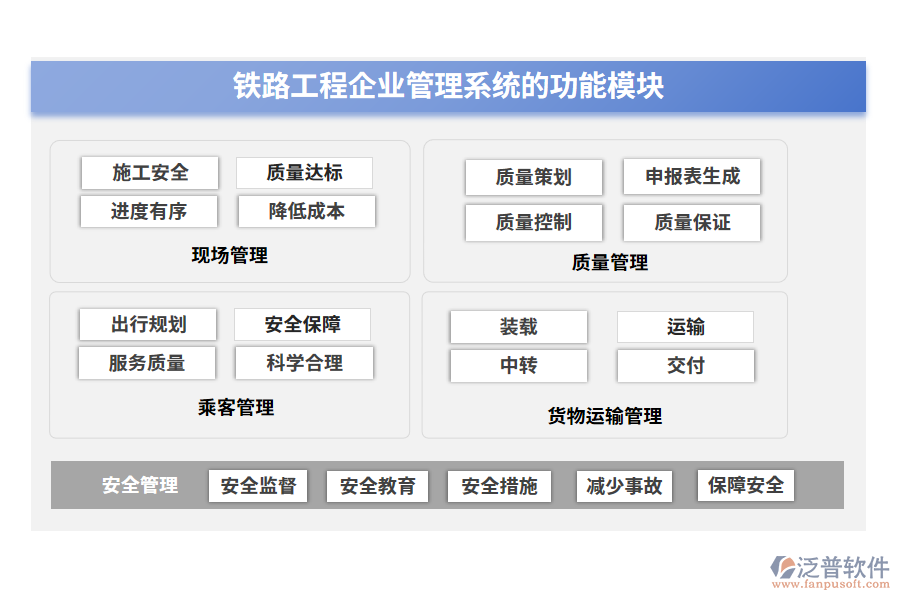Open the 进度有序 module
The width and height of the screenshot is (900, 600).
pos(148,211)
